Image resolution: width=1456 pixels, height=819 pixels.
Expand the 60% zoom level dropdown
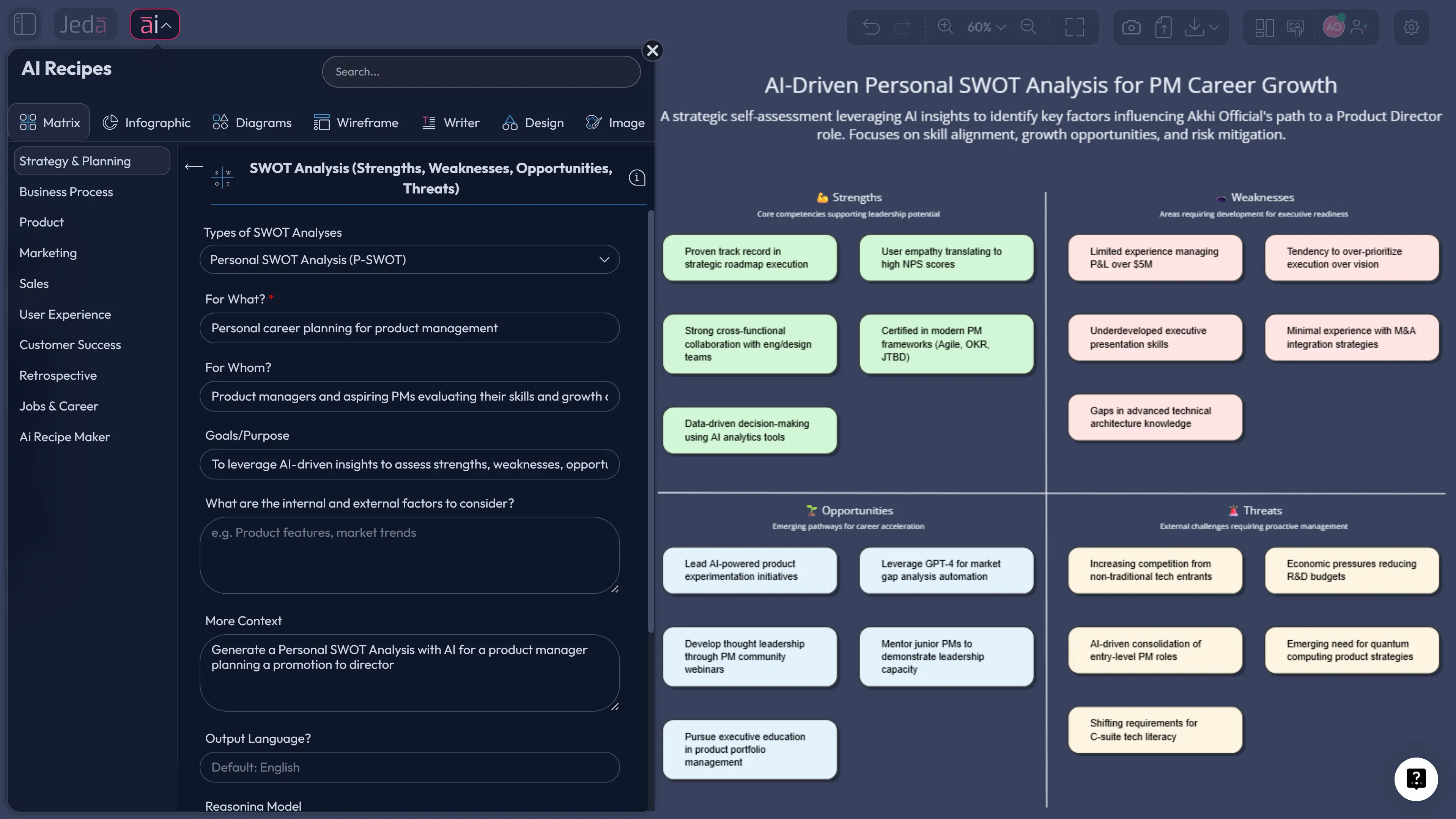click(x=986, y=27)
